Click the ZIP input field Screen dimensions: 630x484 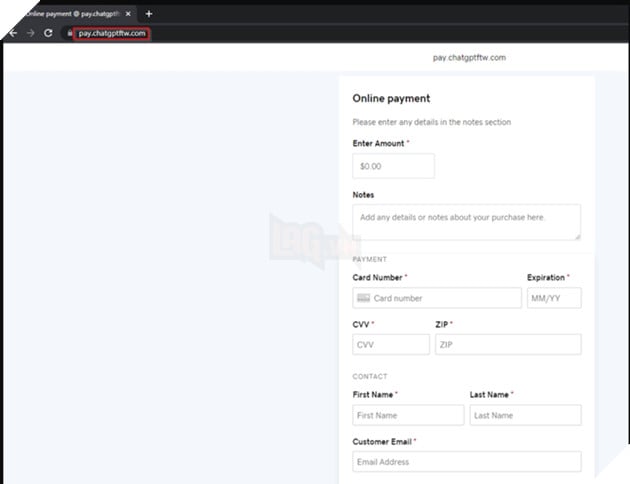coord(508,345)
